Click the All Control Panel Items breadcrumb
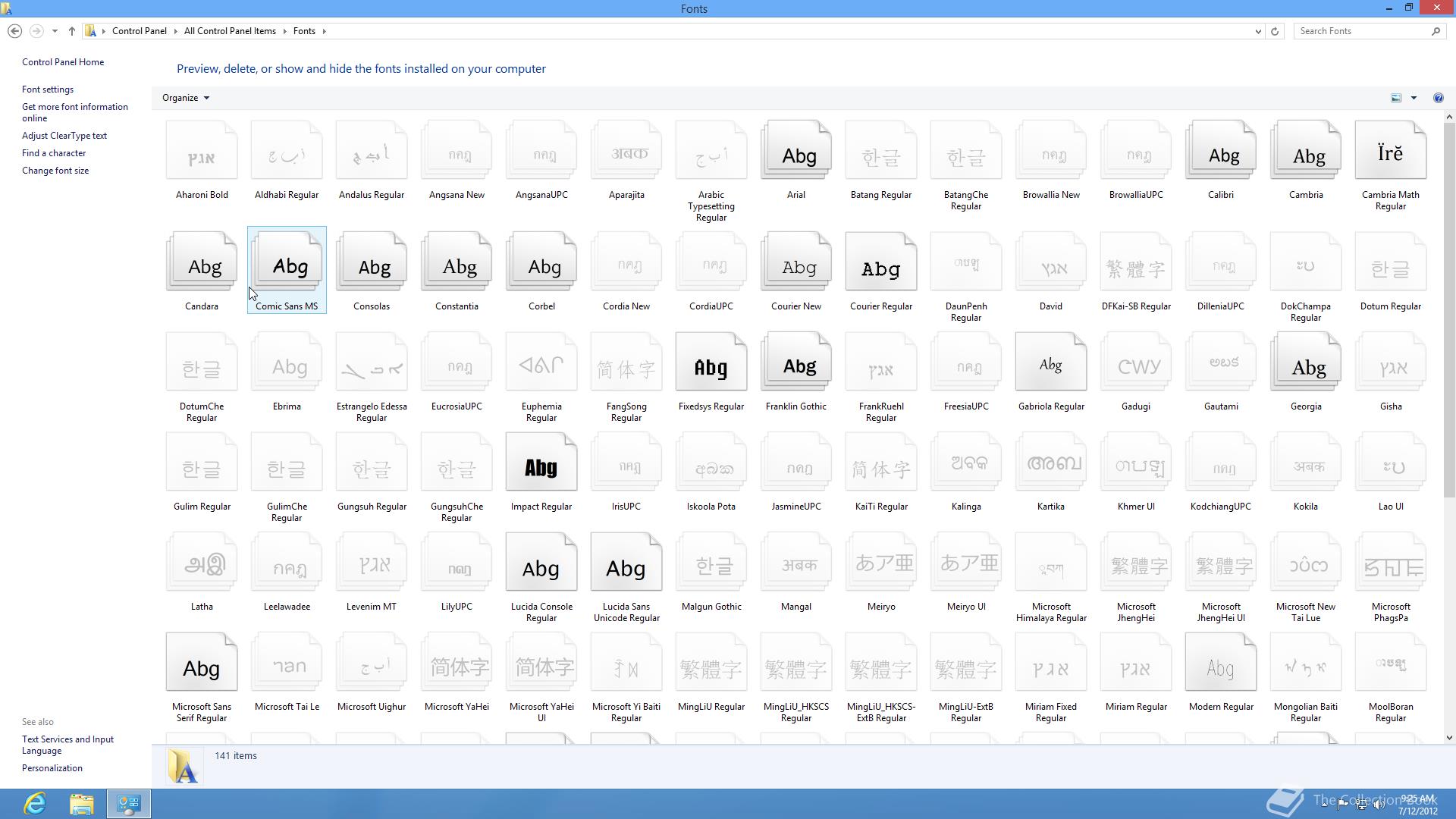This screenshot has height=819, width=1456. (x=230, y=31)
